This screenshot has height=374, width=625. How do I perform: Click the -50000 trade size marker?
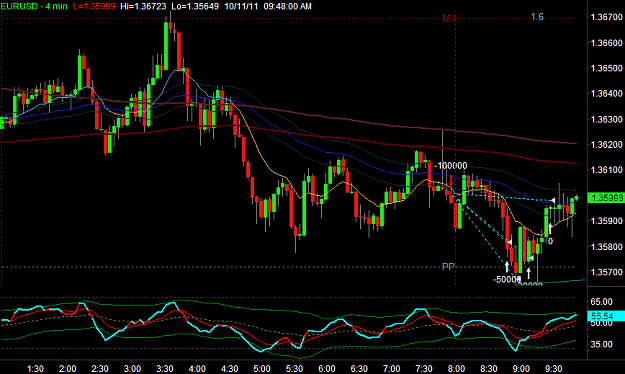click(507, 280)
